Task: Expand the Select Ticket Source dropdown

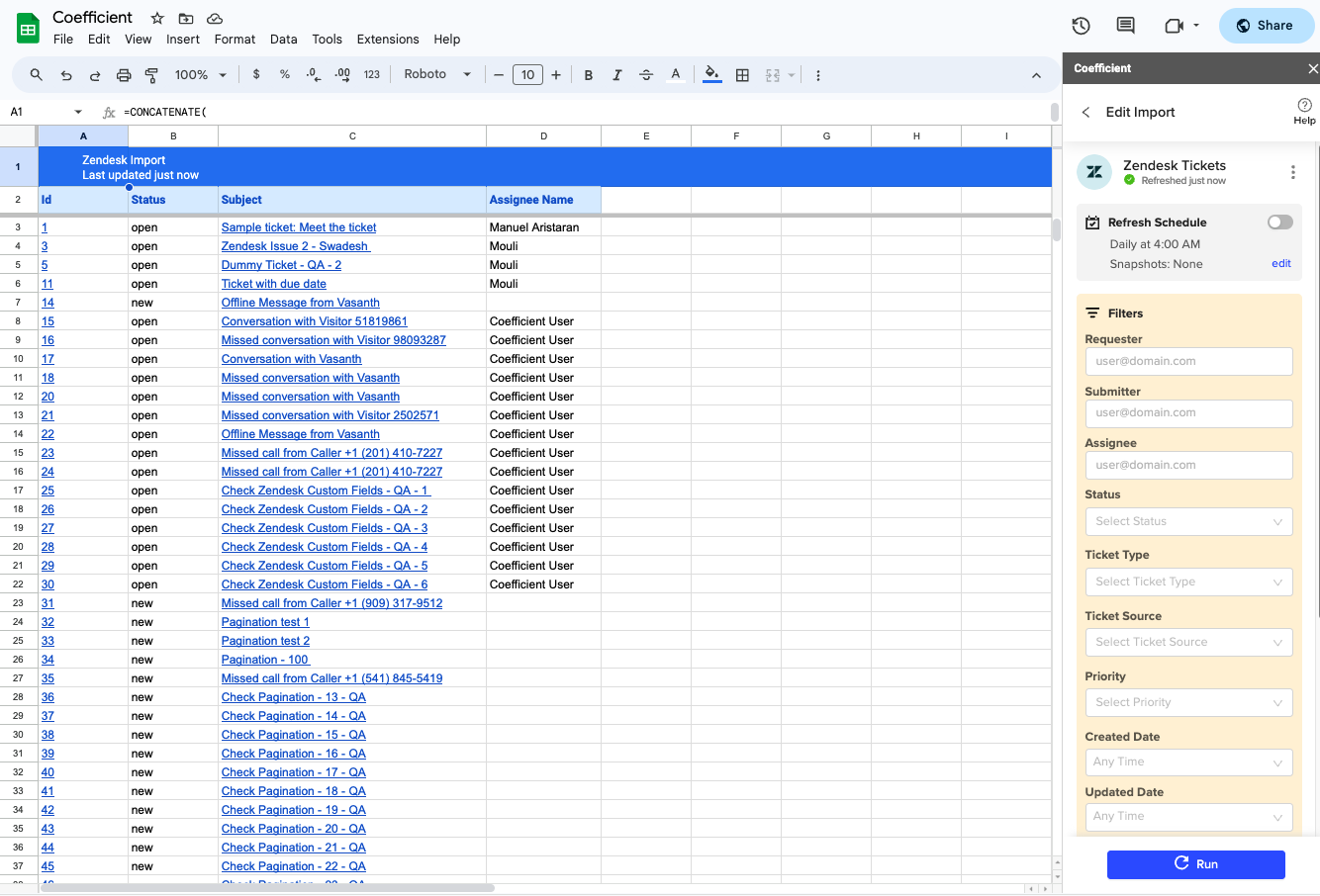Action: [1188, 642]
